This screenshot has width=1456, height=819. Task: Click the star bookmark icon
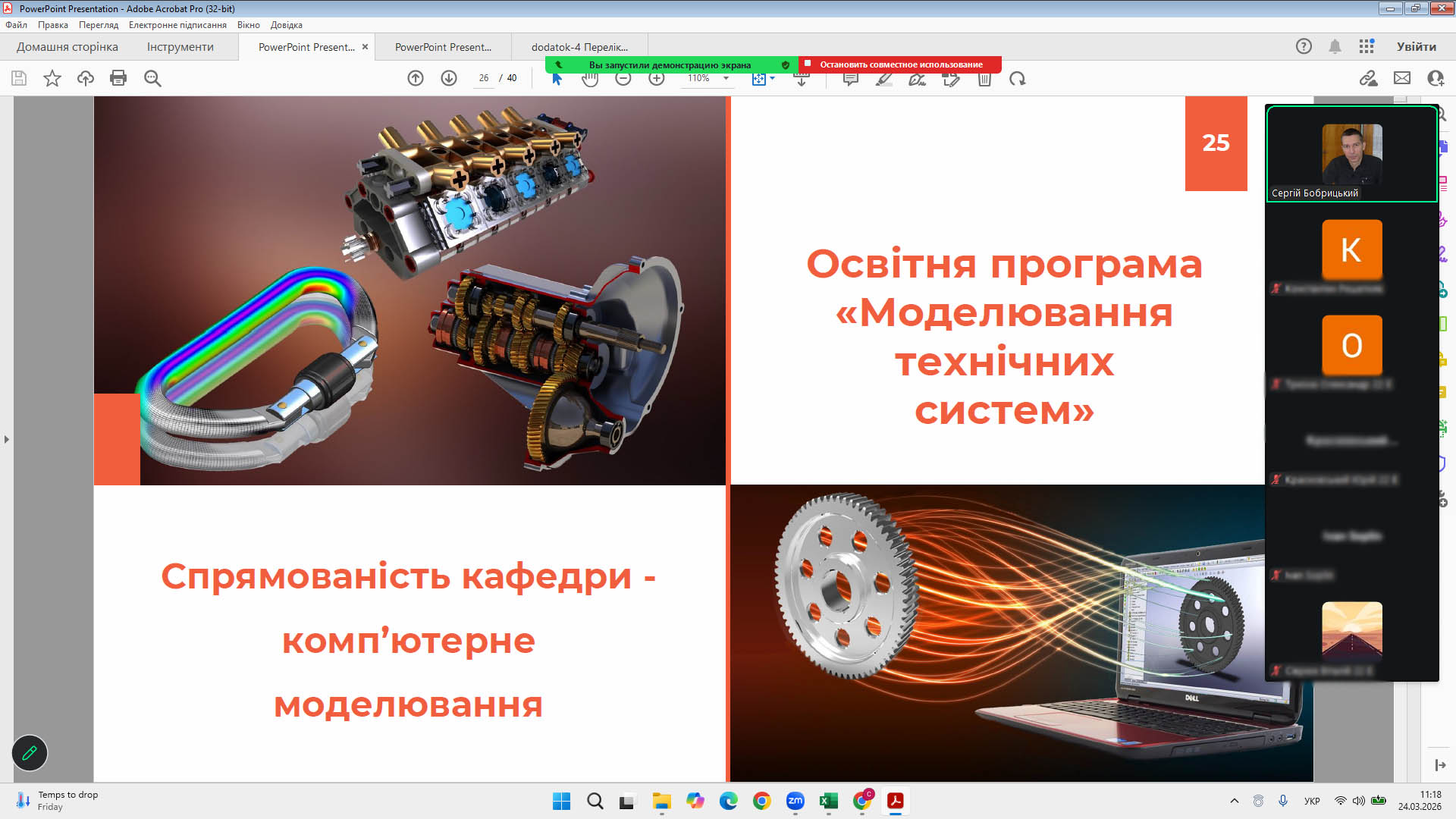52,78
